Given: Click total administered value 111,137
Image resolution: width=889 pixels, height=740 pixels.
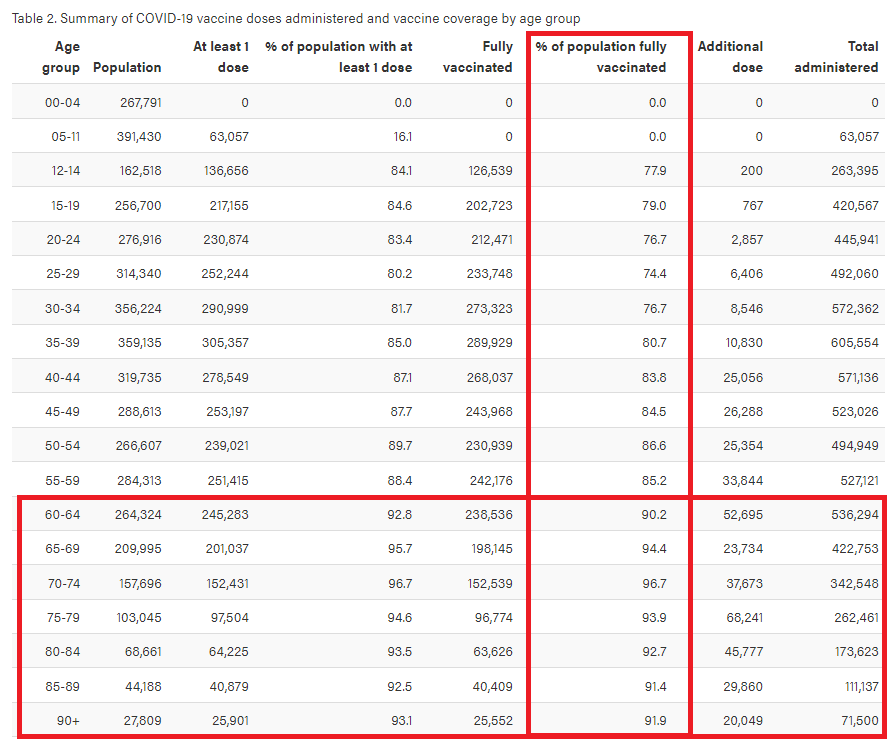Looking at the screenshot, I should coord(862,687).
